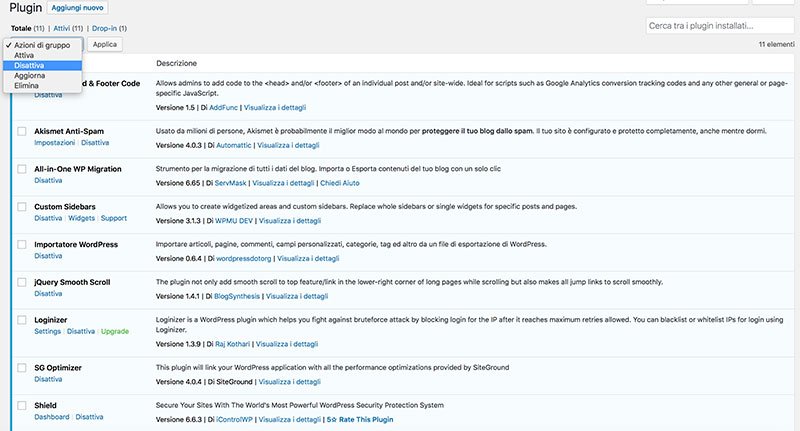This screenshot has height=431, width=800.
Task: Focus the plugin search input field
Action: (719, 25)
